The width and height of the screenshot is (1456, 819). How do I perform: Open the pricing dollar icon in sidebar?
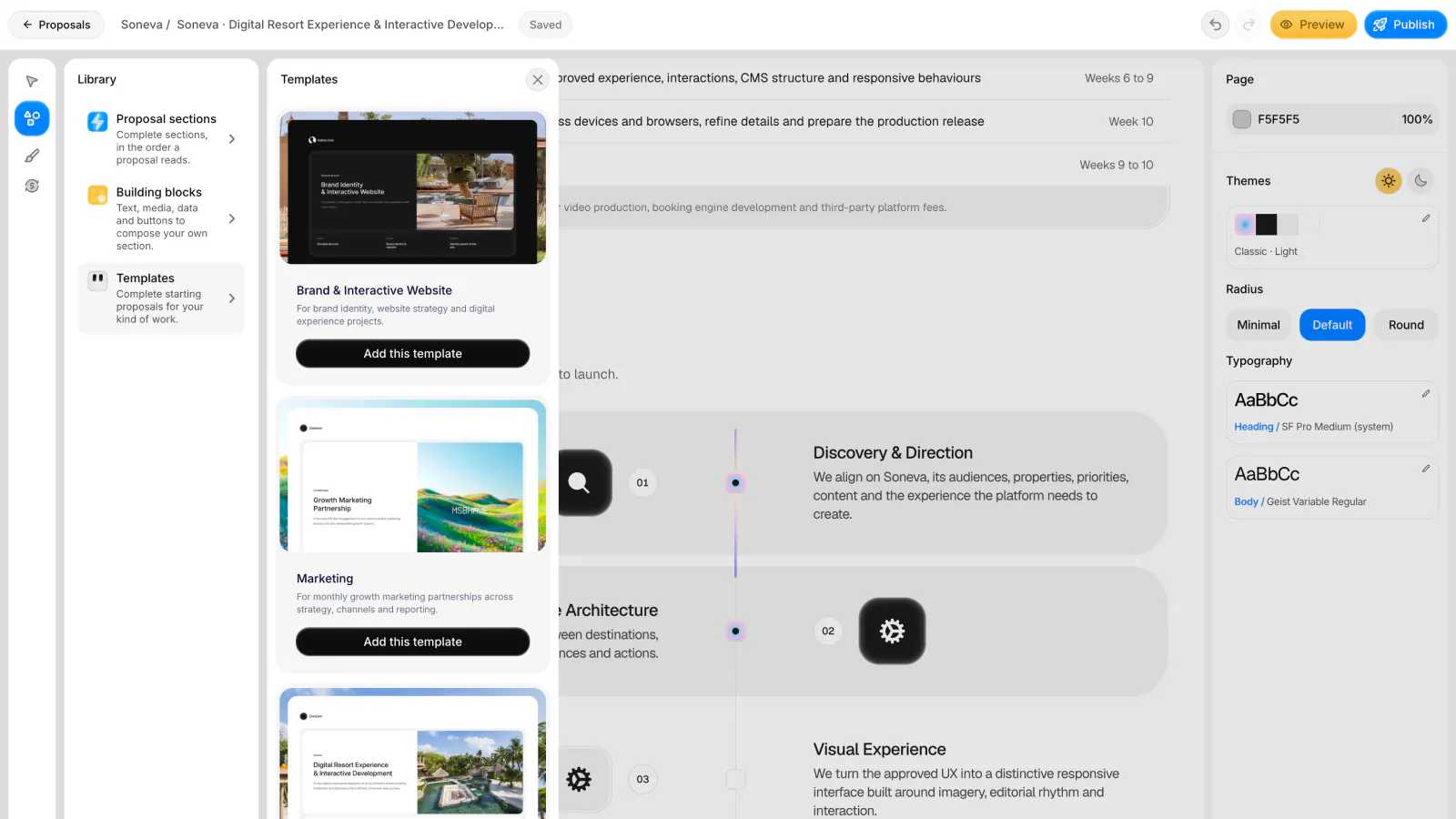(x=32, y=186)
